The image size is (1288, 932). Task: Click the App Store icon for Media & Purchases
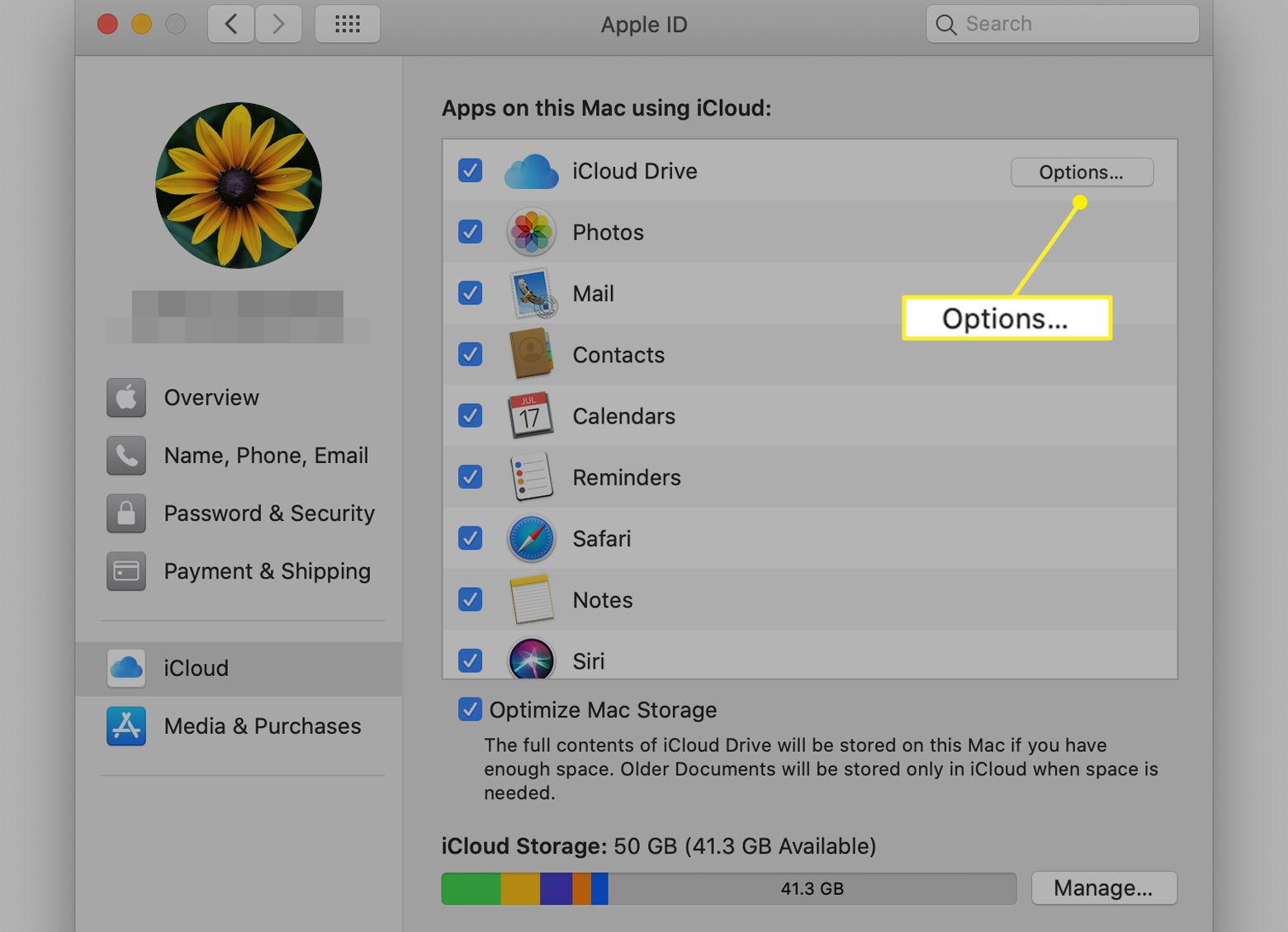[x=126, y=726]
